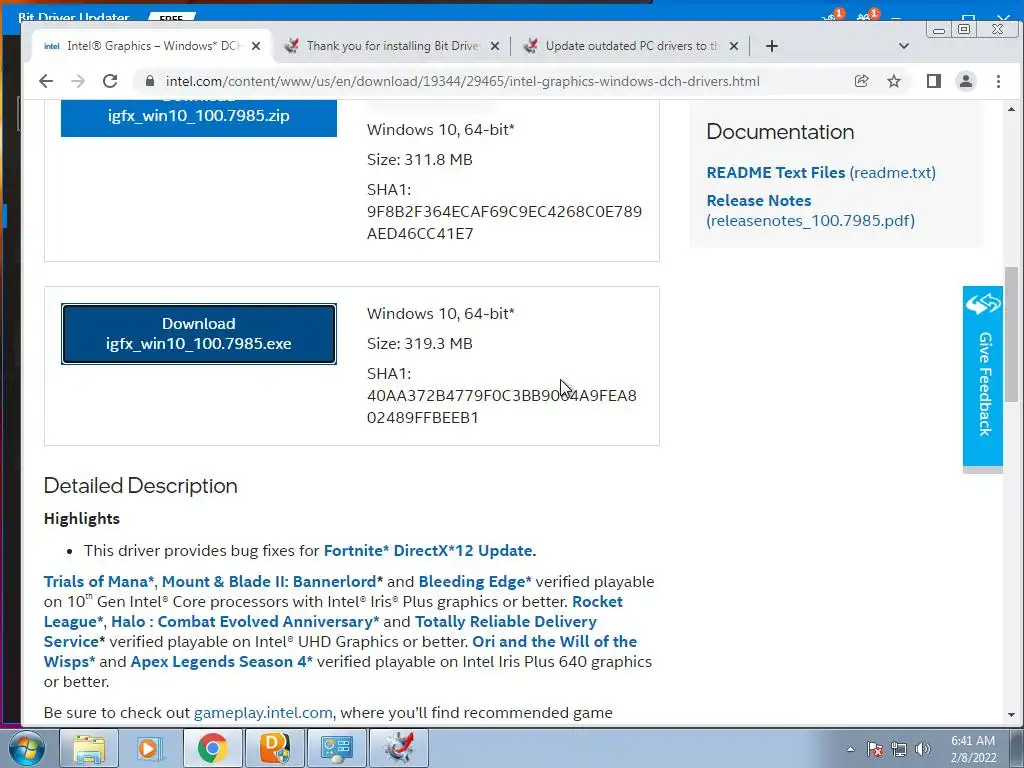Open the network tray icon
Viewport: 1024px width, 768px height.
[x=899, y=749]
